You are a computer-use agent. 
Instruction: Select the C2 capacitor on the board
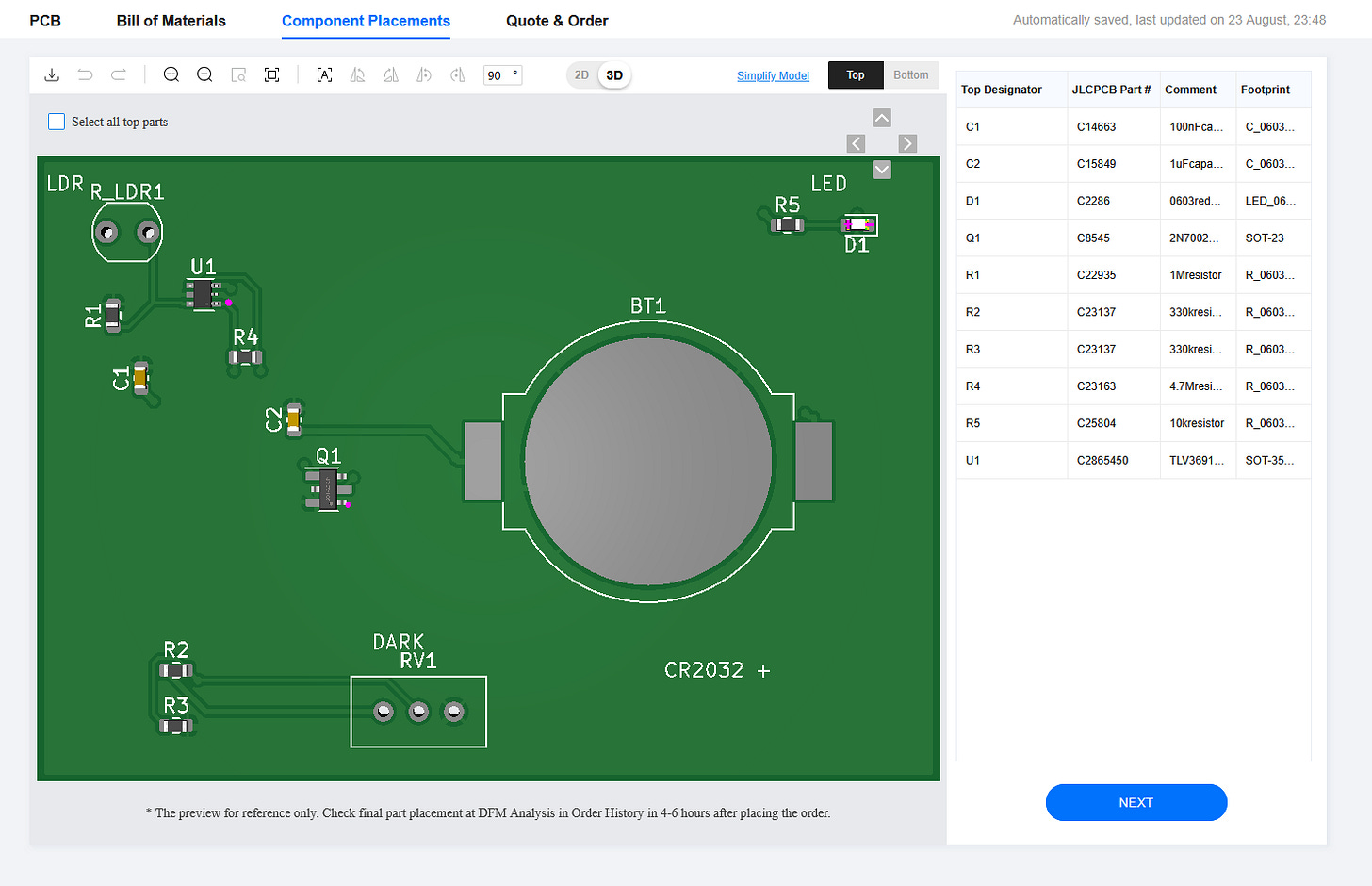click(293, 419)
